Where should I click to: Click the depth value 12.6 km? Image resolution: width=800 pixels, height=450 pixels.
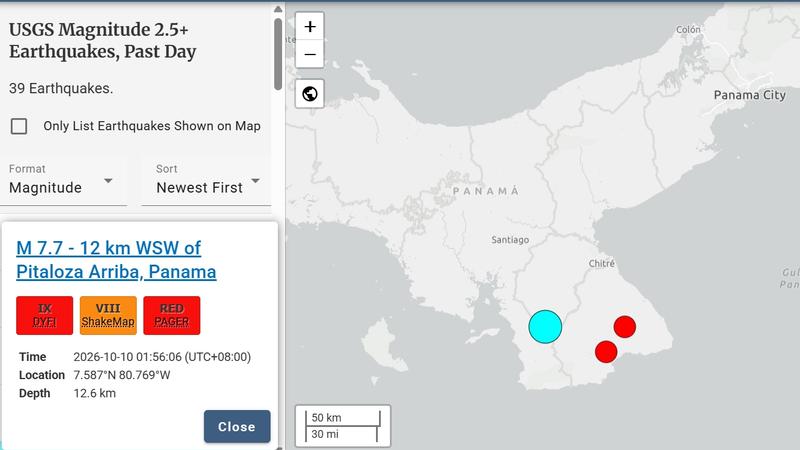(x=94, y=393)
